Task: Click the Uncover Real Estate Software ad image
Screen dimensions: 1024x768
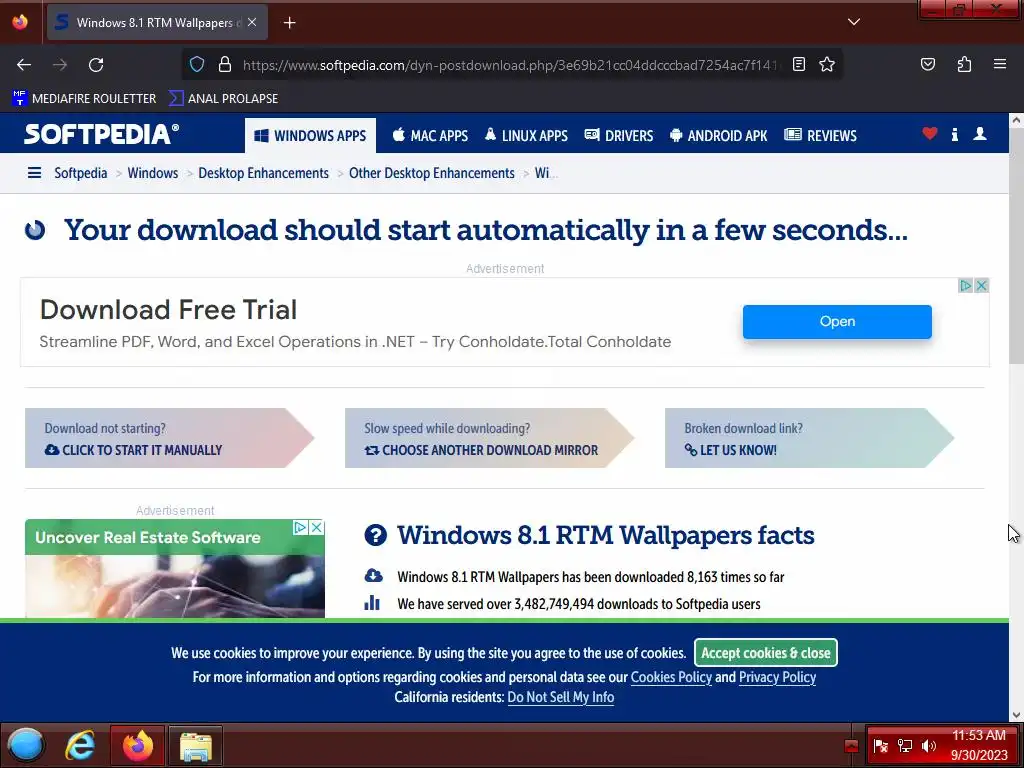Action: click(175, 585)
